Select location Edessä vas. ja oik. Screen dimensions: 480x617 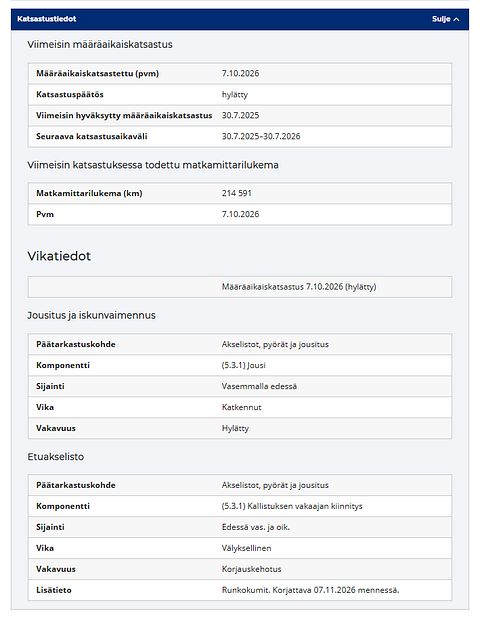click(x=256, y=527)
